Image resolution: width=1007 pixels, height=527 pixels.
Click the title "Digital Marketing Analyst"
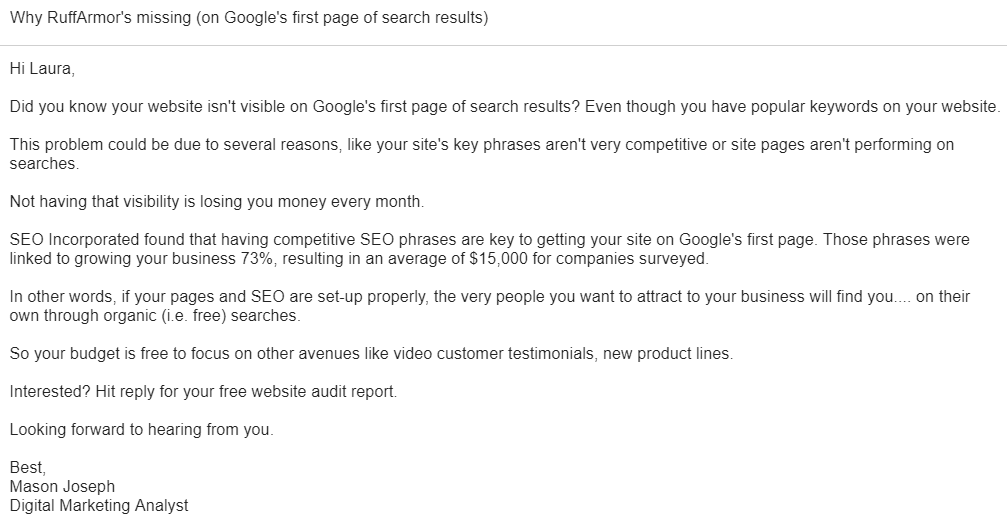[x=98, y=506]
